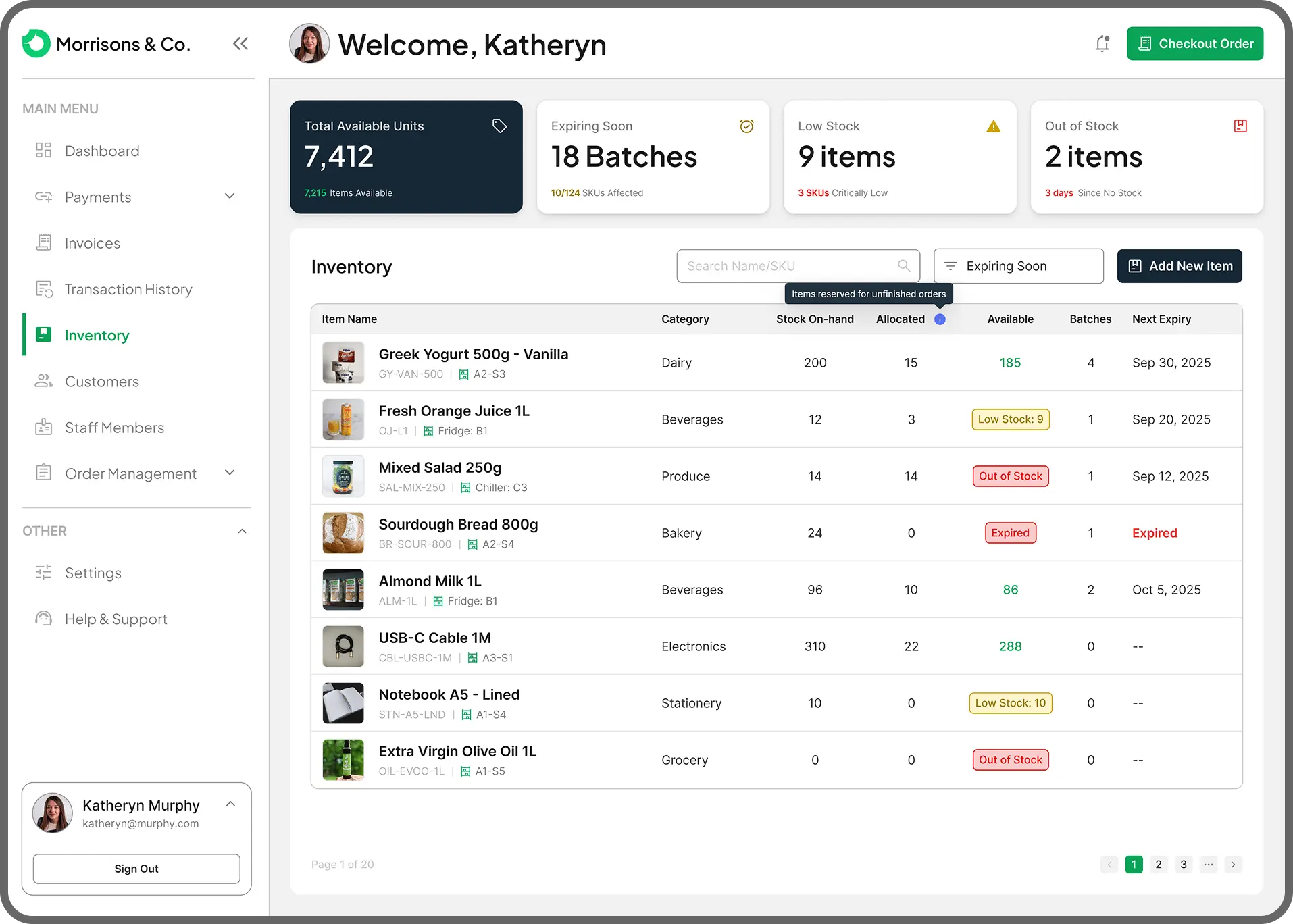Image resolution: width=1293 pixels, height=924 pixels.
Task: Click the Invoices icon in the sidebar
Action: pyautogui.click(x=44, y=242)
